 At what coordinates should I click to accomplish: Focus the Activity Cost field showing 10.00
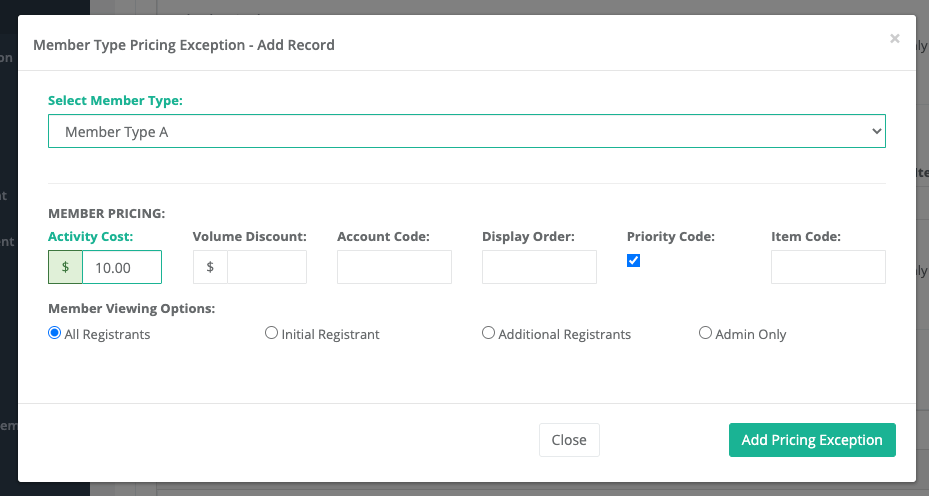121,267
